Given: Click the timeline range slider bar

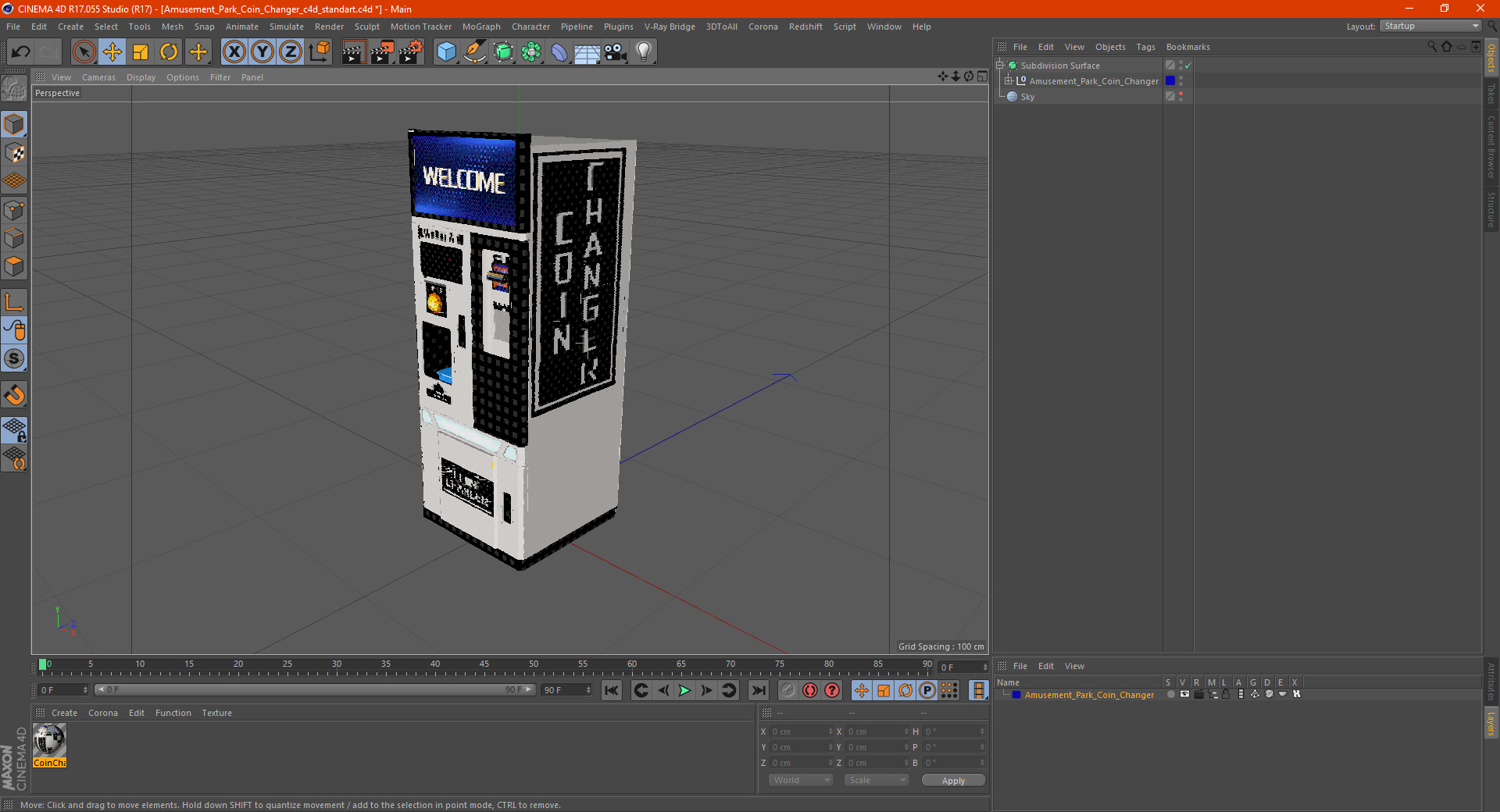Looking at the screenshot, I should click(315, 689).
